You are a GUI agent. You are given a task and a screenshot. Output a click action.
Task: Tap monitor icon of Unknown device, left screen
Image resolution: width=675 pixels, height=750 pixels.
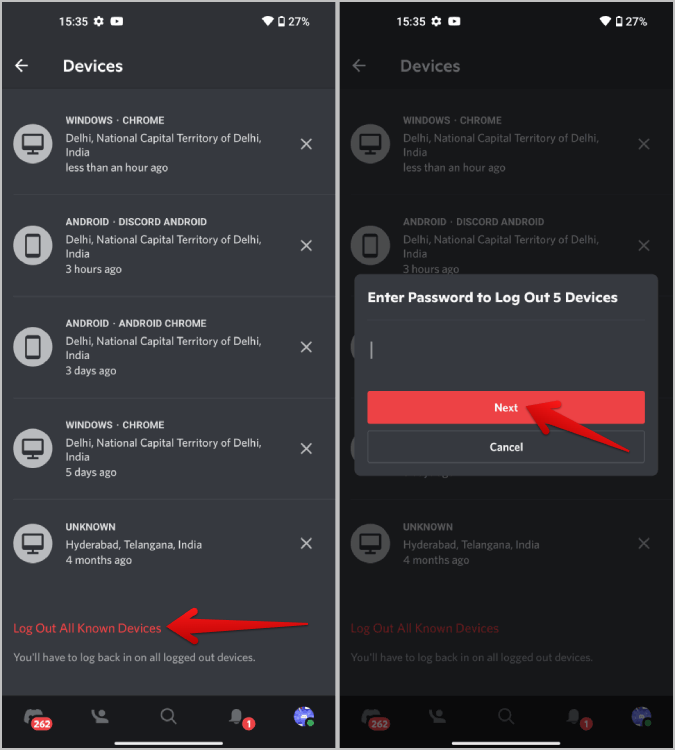[33, 543]
